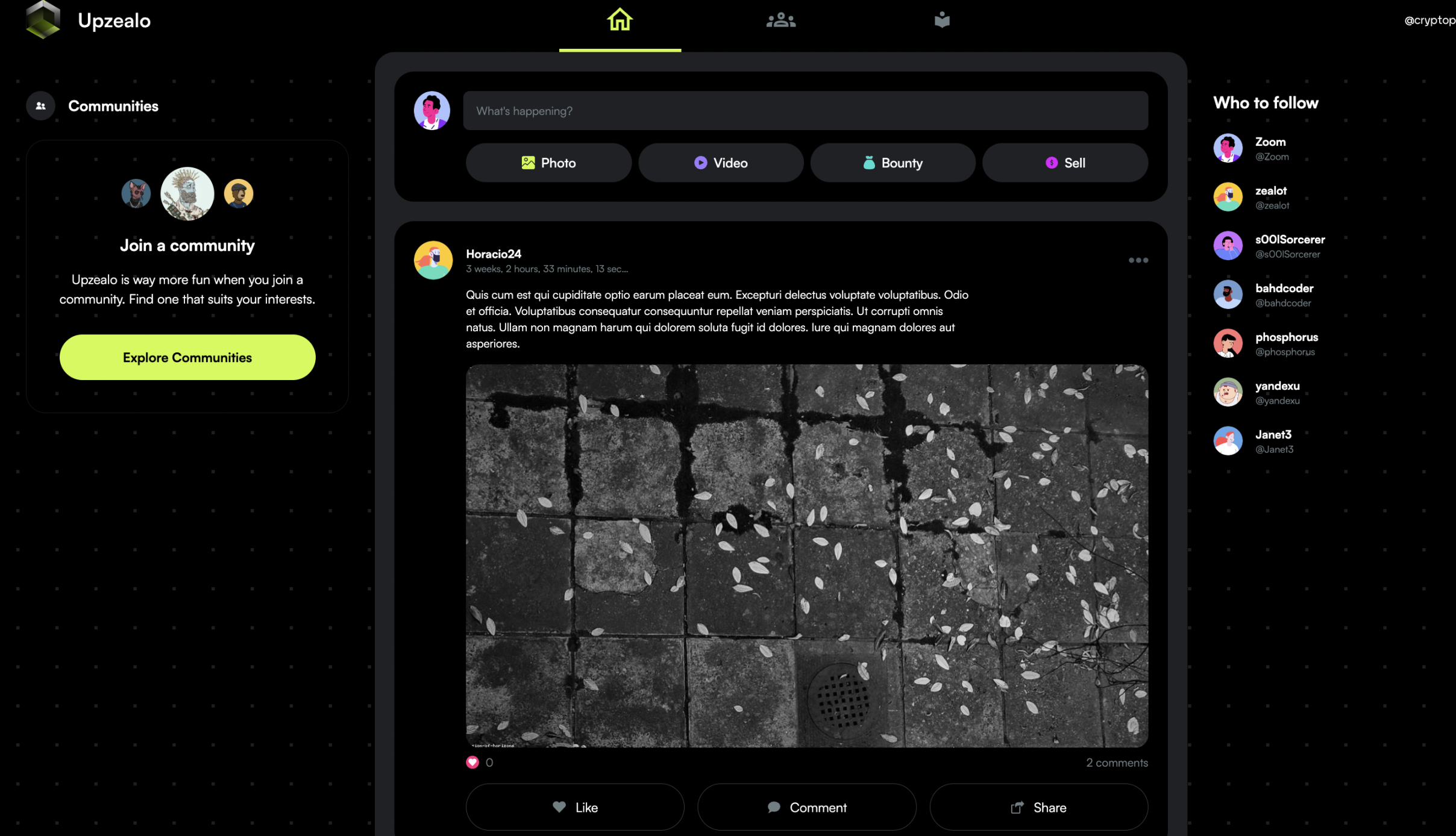Comment on Horacio24's post
1456x836 pixels.
807,807
